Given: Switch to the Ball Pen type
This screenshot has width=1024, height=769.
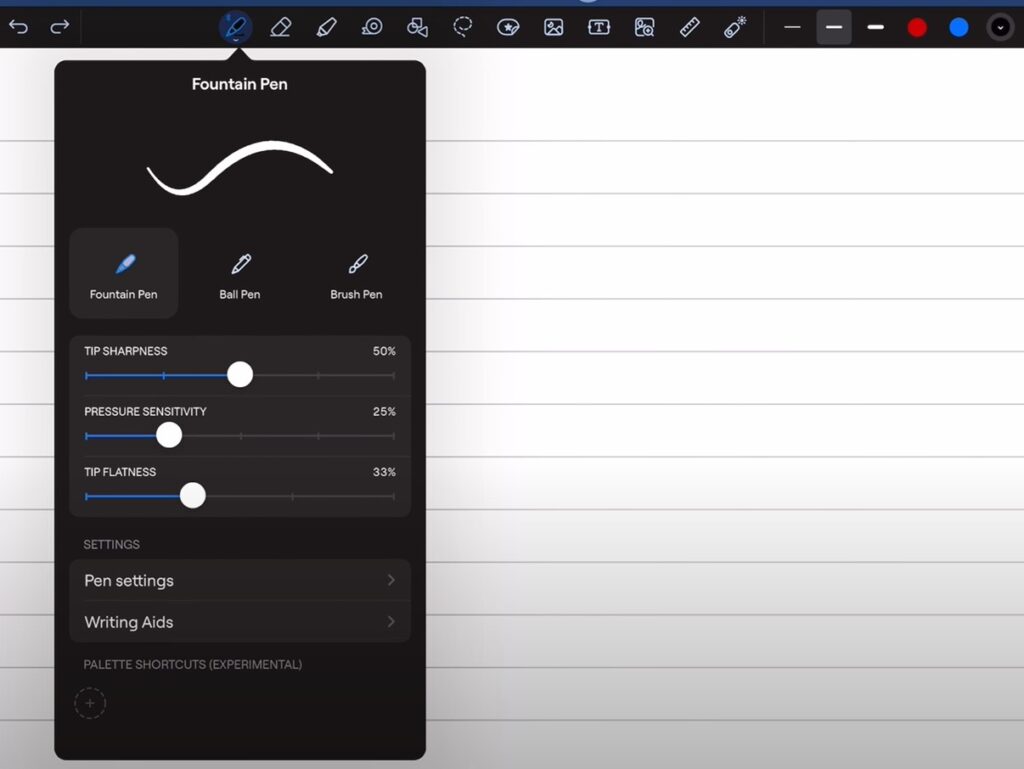Looking at the screenshot, I should point(240,272).
